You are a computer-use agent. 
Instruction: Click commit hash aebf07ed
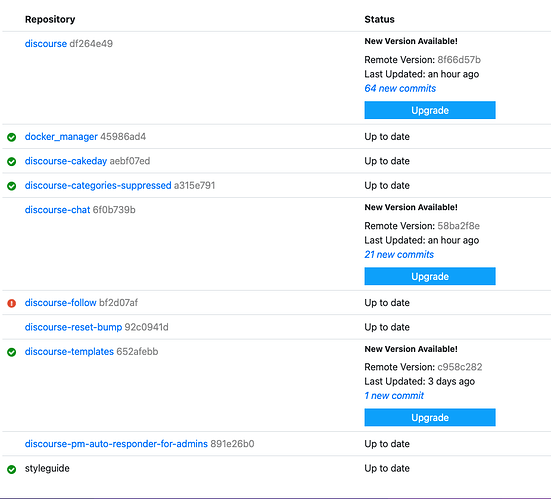(130, 161)
